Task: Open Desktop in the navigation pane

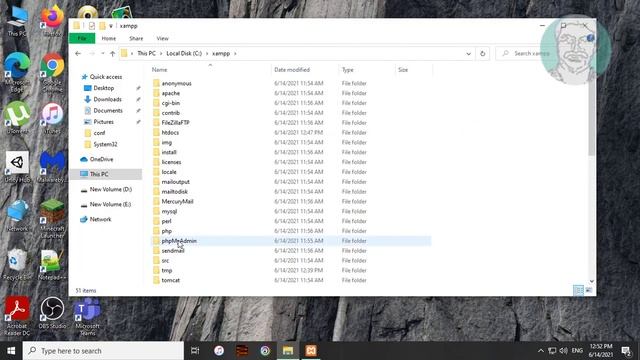Action: (x=104, y=88)
